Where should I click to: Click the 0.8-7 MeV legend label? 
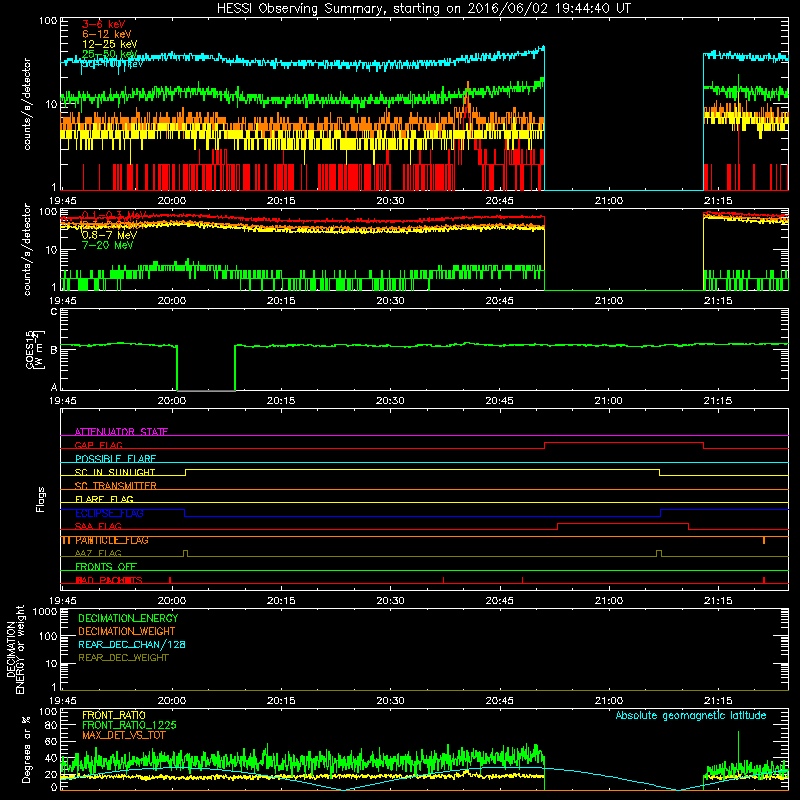click(x=110, y=235)
